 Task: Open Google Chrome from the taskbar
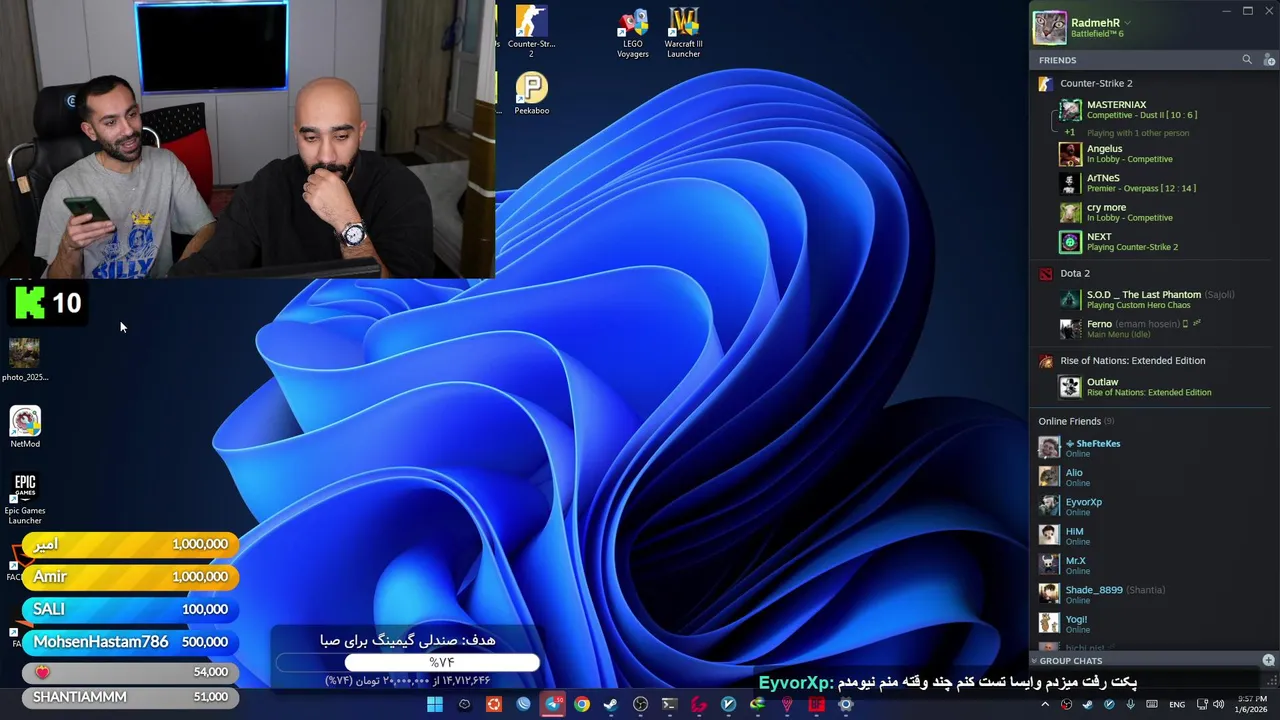point(582,705)
